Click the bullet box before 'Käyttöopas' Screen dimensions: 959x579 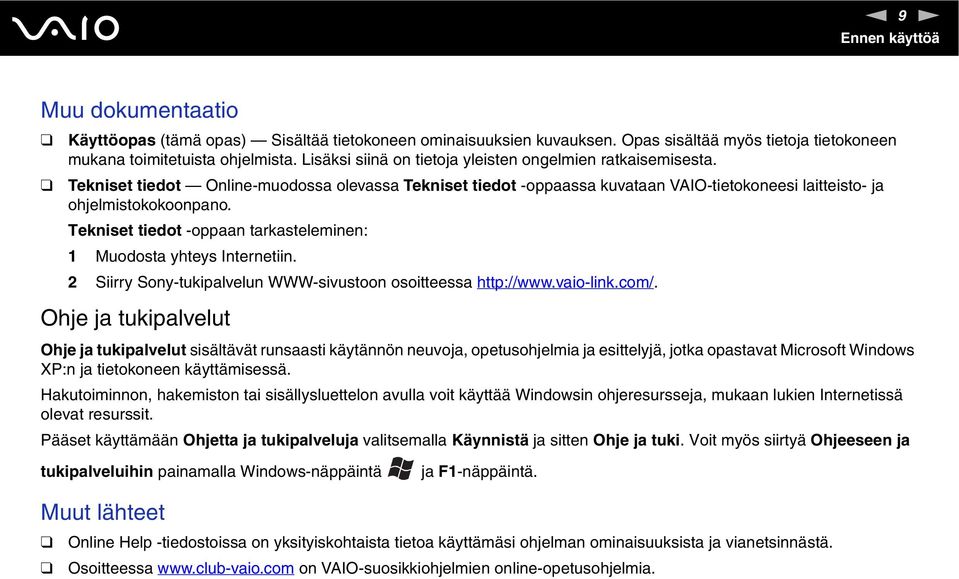click(46, 140)
